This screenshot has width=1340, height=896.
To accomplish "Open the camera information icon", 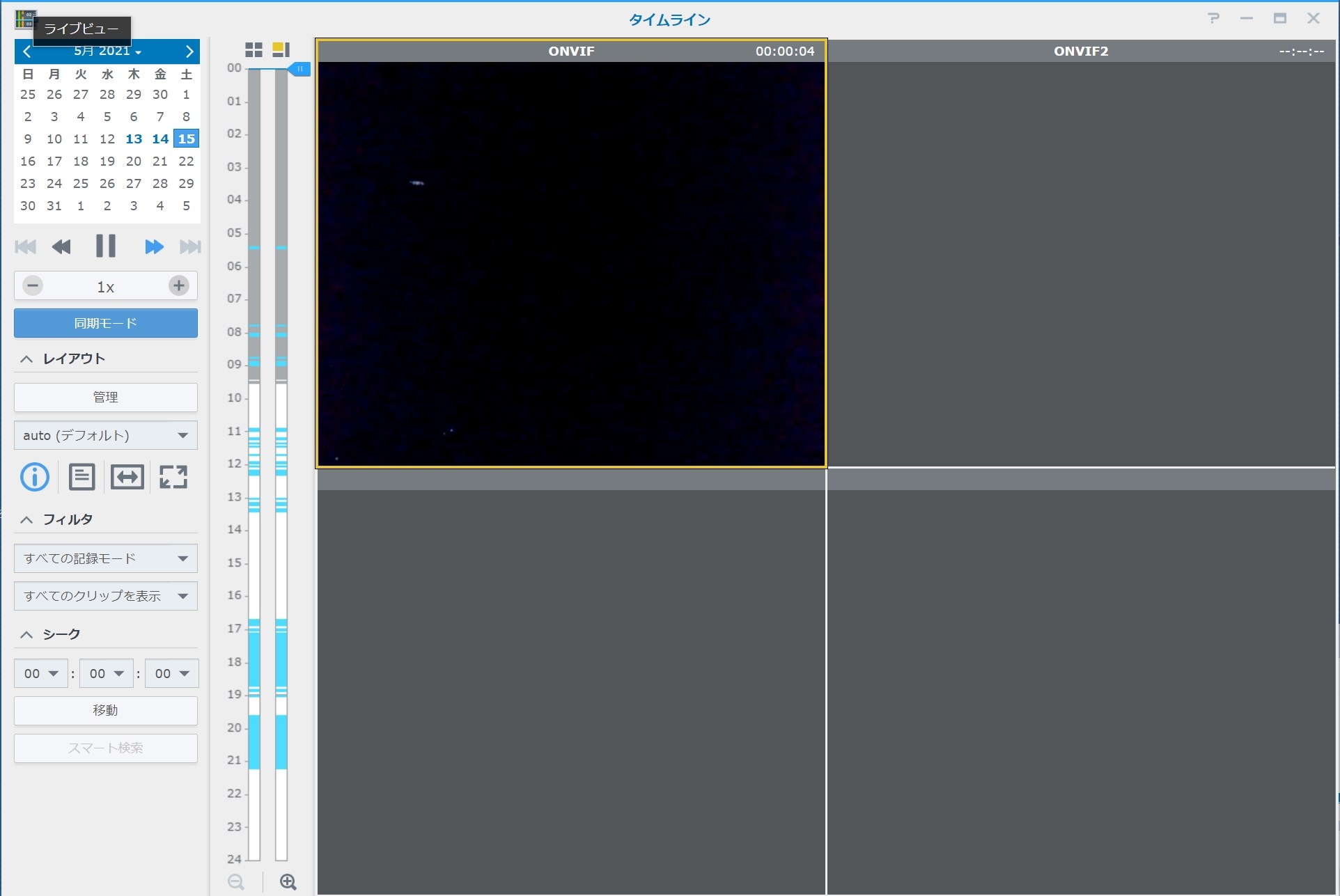I will point(35,477).
